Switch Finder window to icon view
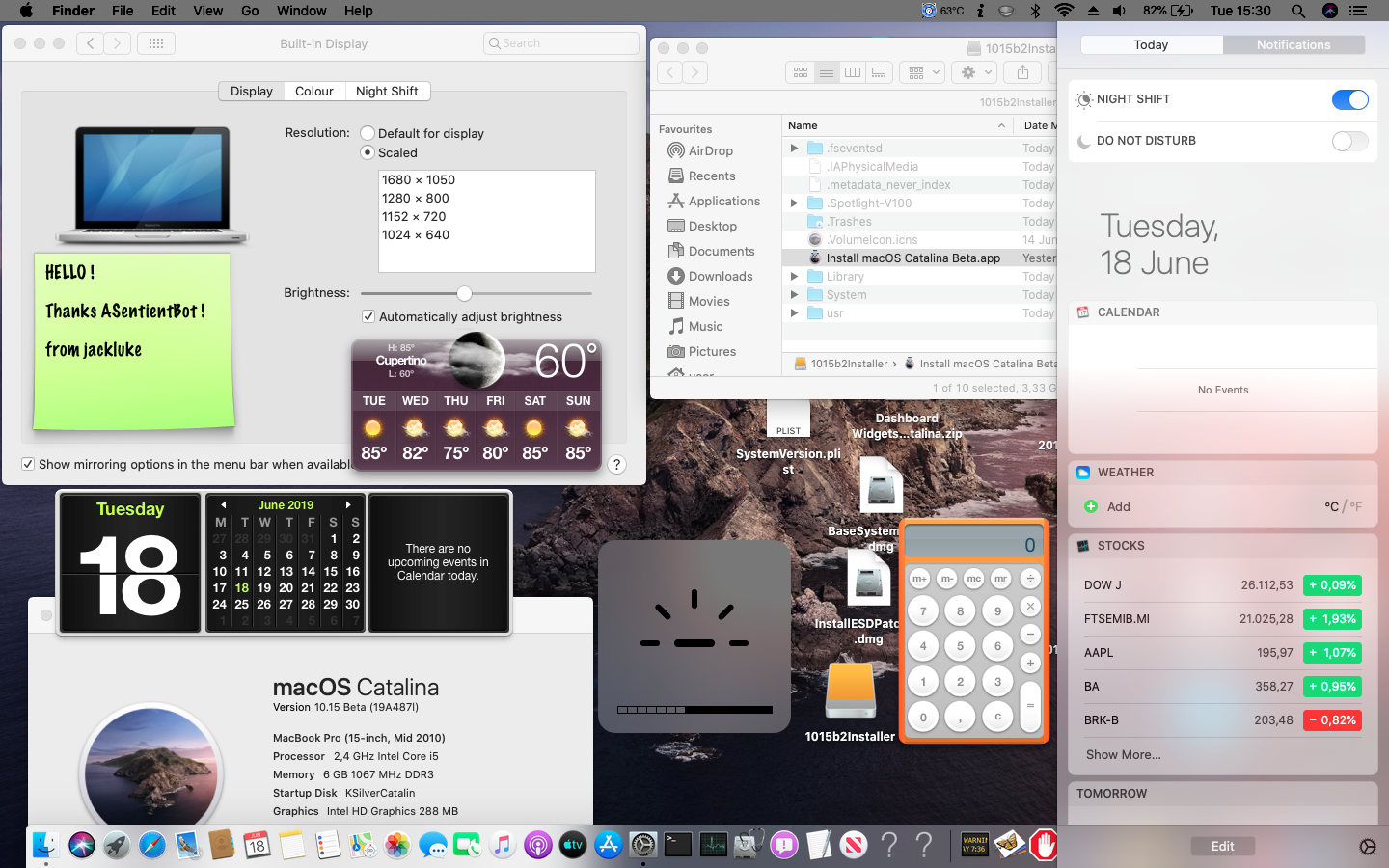This screenshot has width=1389, height=868. pyautogui.click(x=801, y=72)
